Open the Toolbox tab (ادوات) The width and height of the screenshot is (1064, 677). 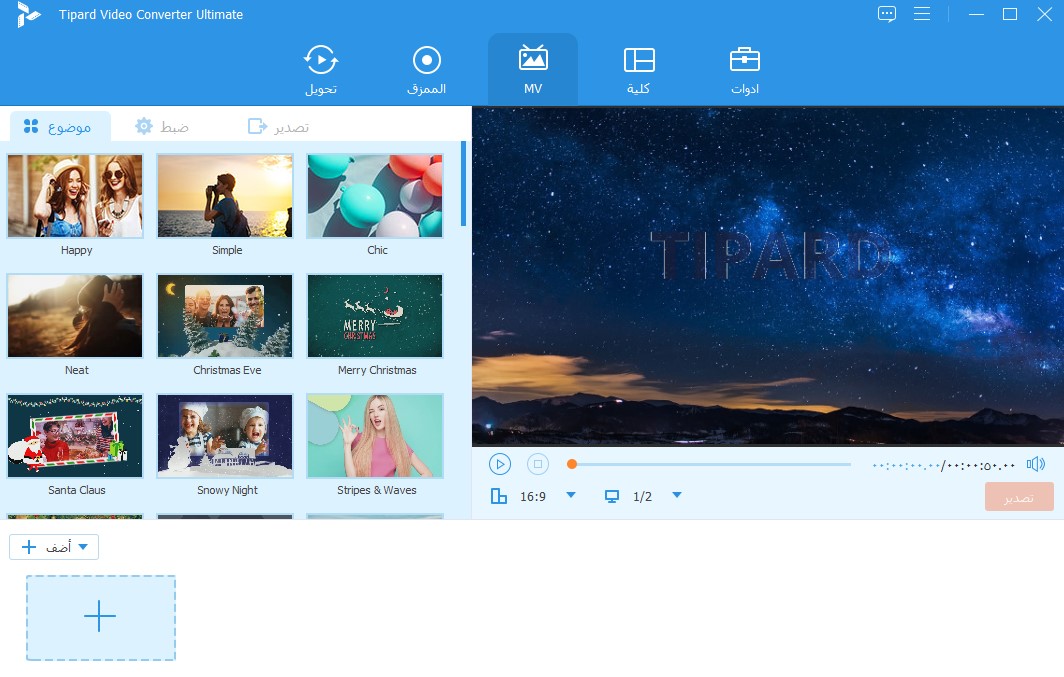point(744,70)
